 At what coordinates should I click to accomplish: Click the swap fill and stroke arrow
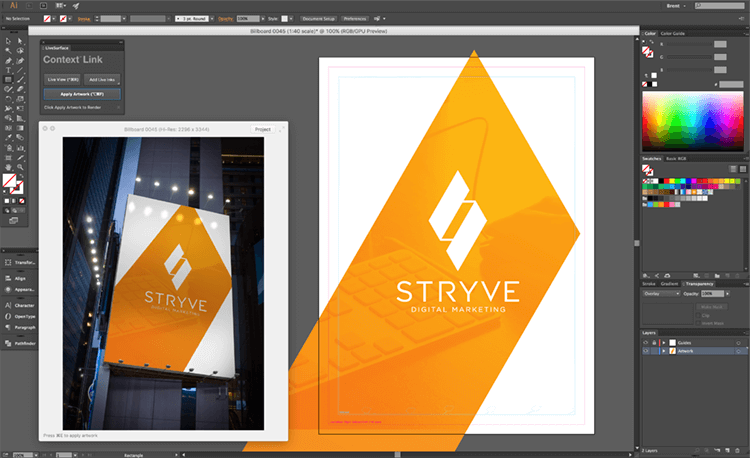21,176
